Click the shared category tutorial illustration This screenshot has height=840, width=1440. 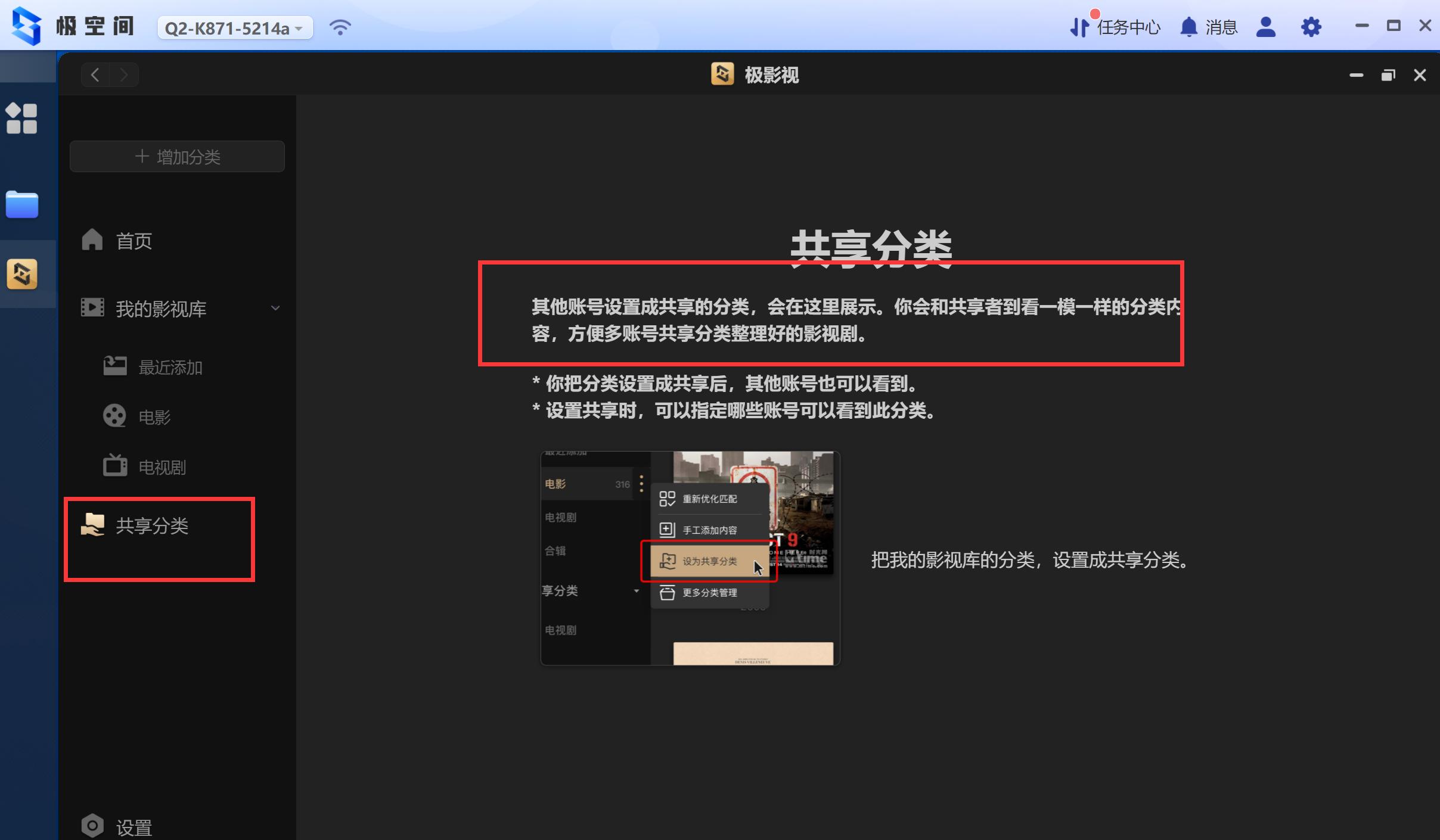[689, 558]
